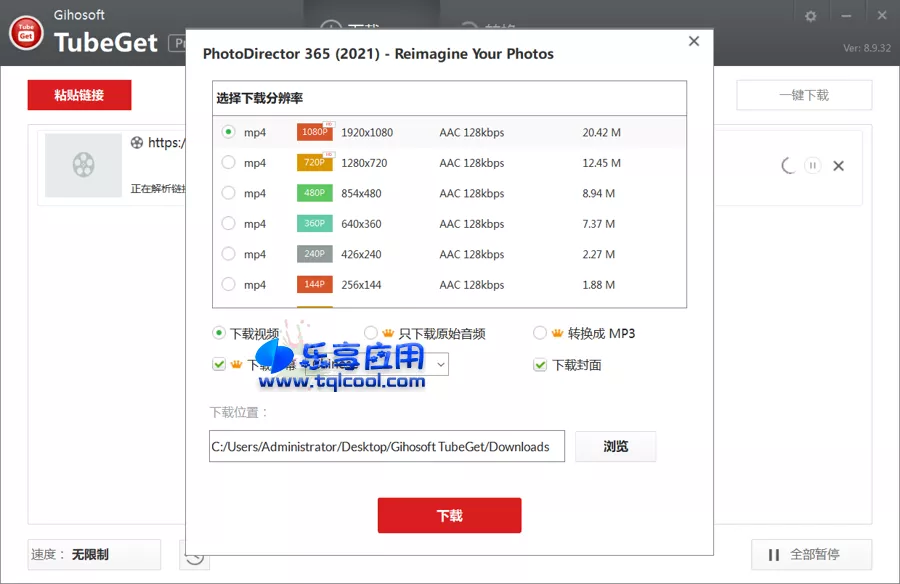This screenshot has width=900, height=584.
Task: Click the globe icon beside the video URL
Action: pos(138,143)
